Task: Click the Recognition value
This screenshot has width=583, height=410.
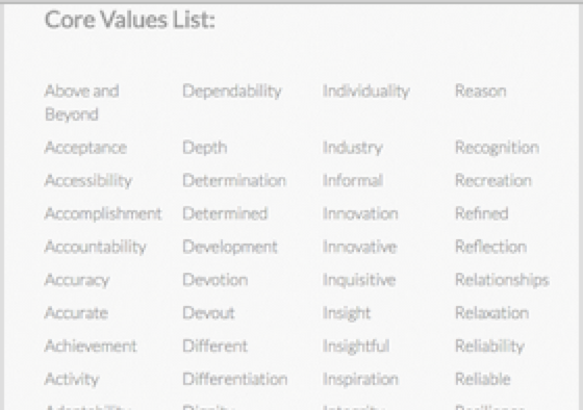Action: (x=497, y=148)
